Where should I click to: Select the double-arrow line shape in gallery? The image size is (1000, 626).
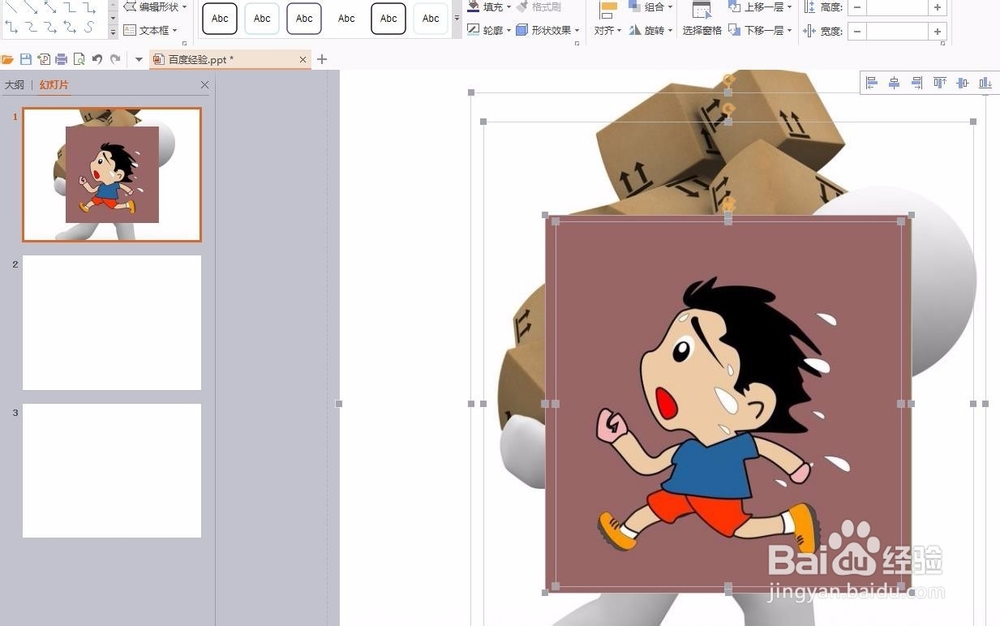point(50,8)
